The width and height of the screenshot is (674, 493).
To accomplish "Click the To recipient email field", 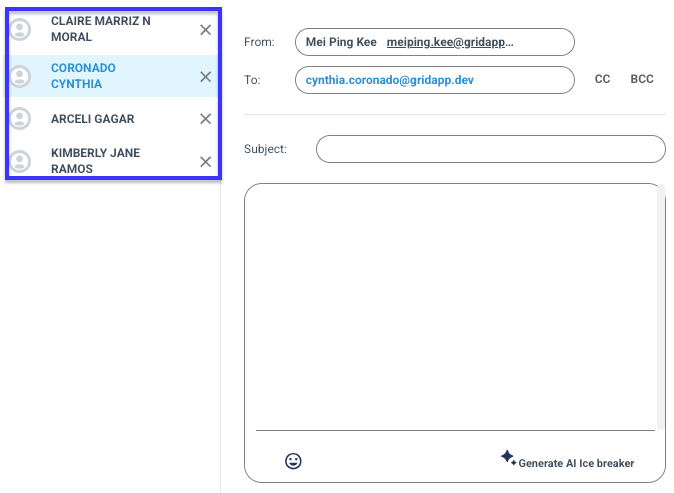I will (435, 80).
